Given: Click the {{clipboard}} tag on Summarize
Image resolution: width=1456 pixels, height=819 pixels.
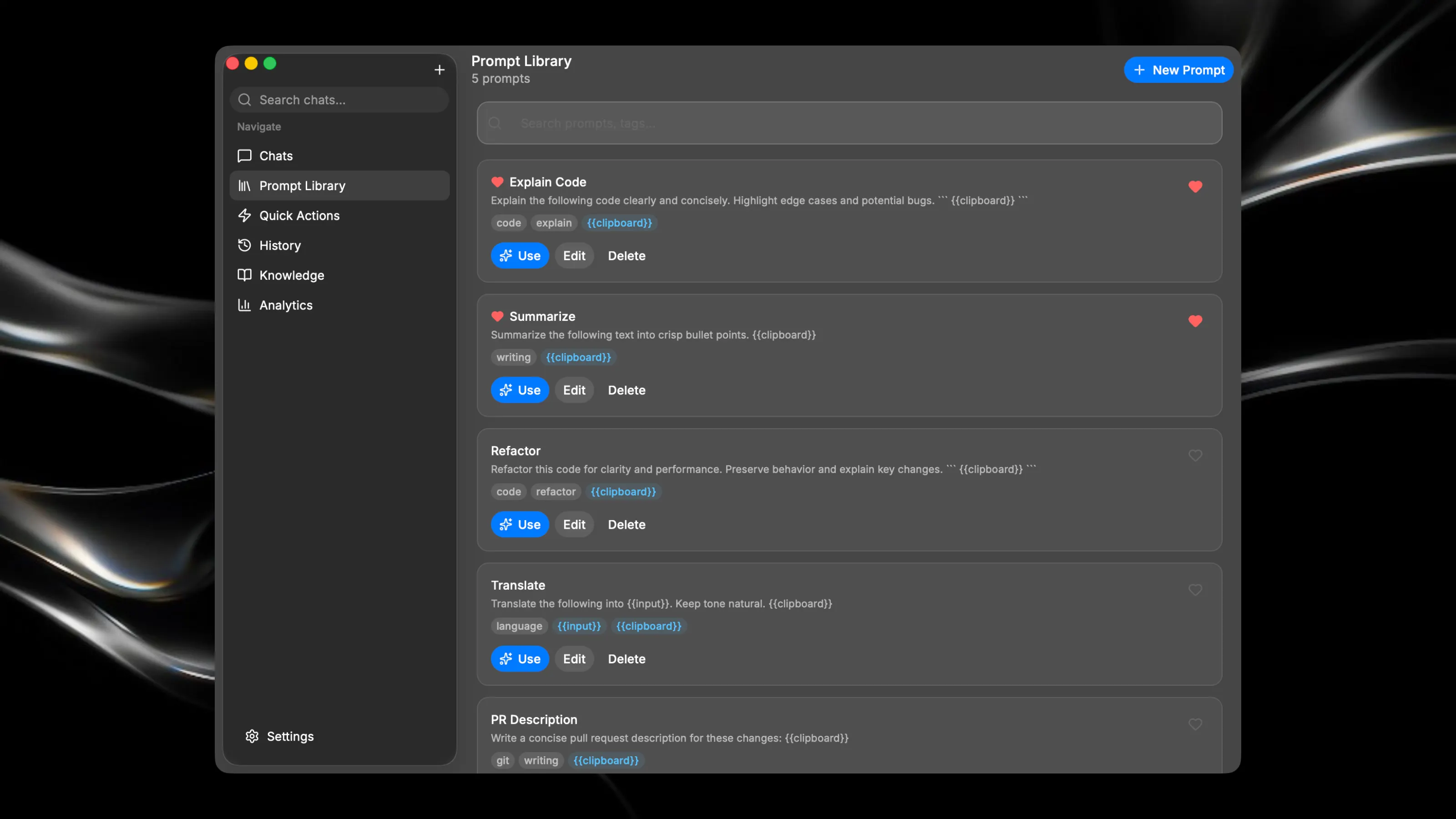Looking at the screenshot, I should [578, 358].
